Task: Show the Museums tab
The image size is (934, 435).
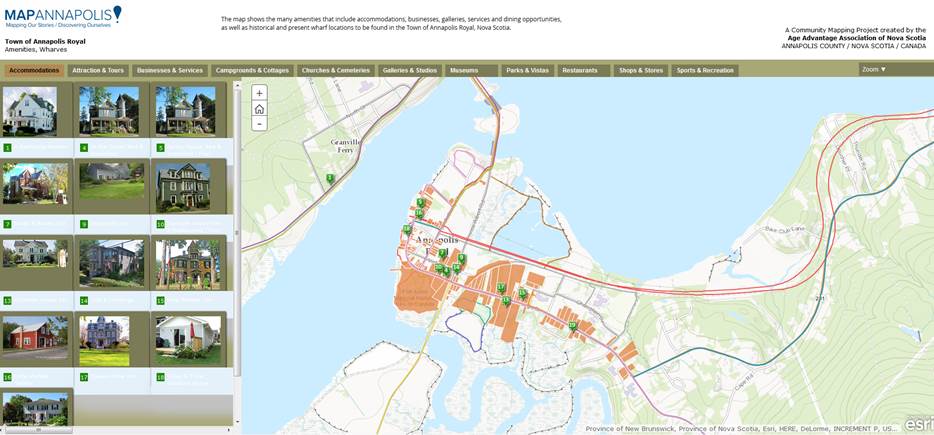Action: click(471, 71)
